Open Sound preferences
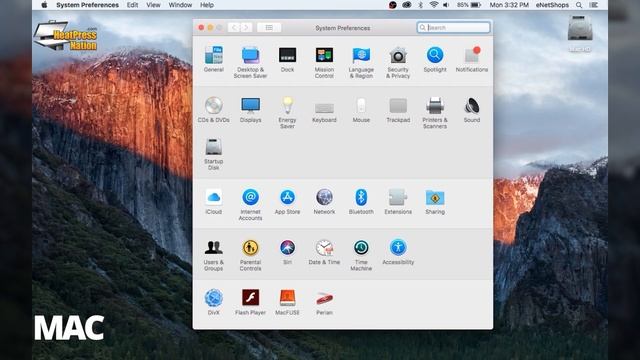Screen dimensions: 640x360 click(x=472, y=110)
